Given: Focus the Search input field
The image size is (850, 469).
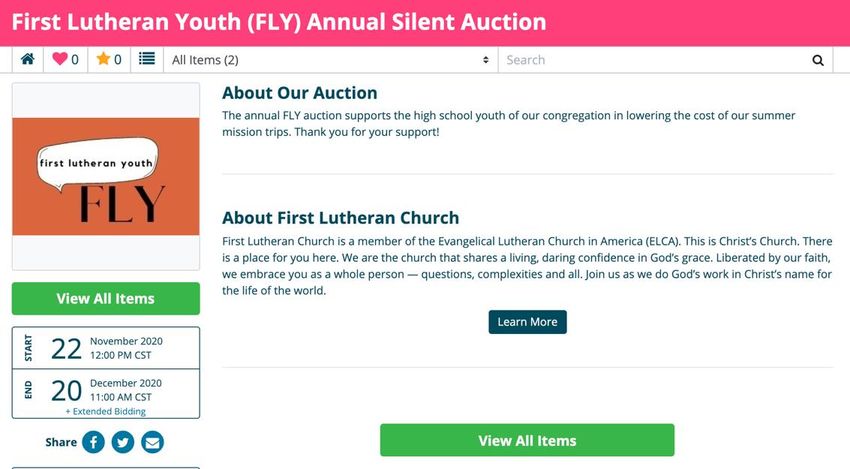Looking at the screenshot, I should coord(656,60).
